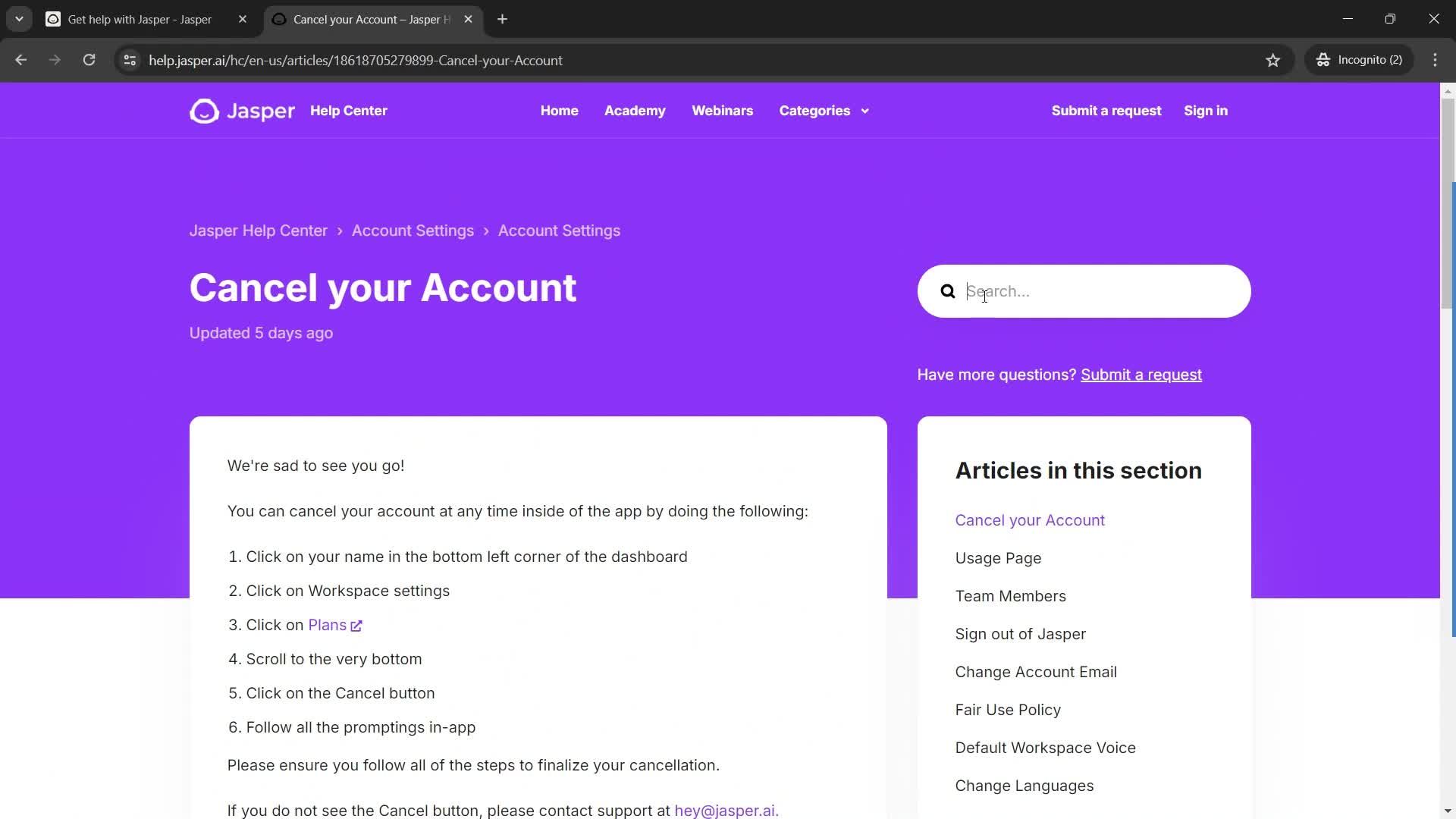This screenshot has width=1456, height=819.
Task: Click the new tab plus icon
Action: tap(501, 20)
